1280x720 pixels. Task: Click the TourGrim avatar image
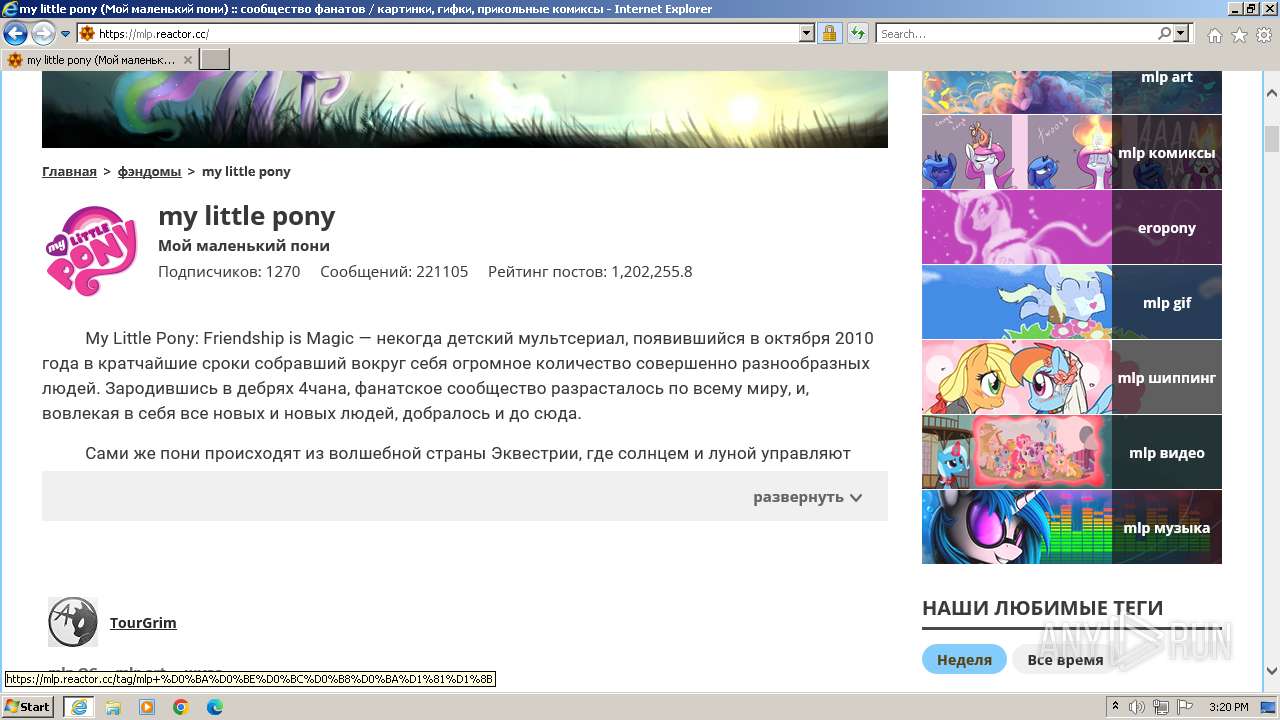73,622
